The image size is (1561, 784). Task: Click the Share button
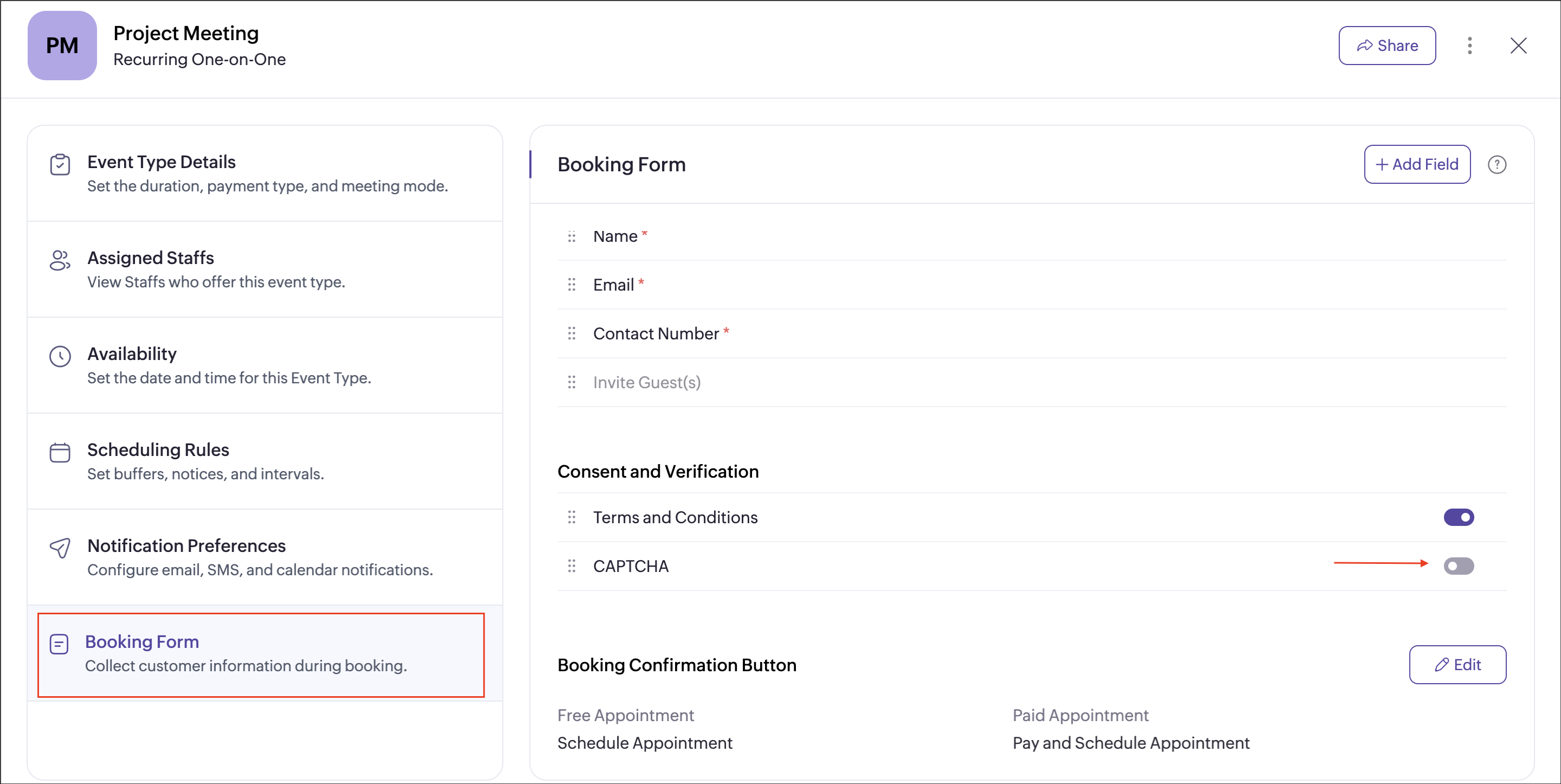click(1386, 46)
